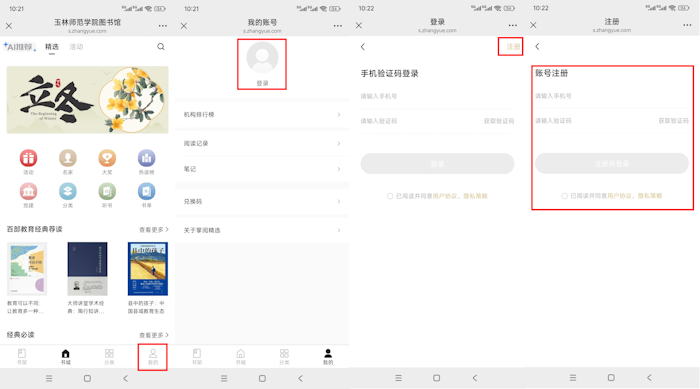Open 隐私策略 link on 注册 page
The height and width of the screenshot is (389, 700).
(x=650, y=196)
